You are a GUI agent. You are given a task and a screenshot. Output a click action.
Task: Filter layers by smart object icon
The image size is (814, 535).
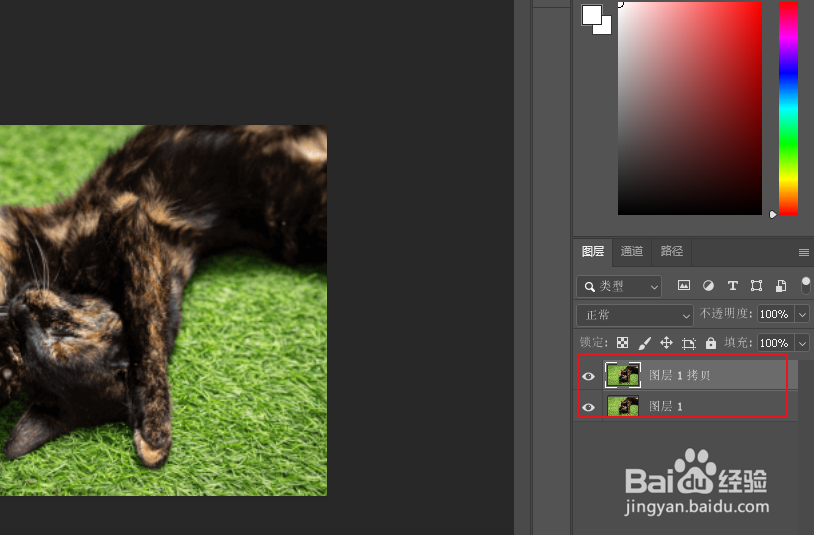pyautogui.click(x=781, y=285)
